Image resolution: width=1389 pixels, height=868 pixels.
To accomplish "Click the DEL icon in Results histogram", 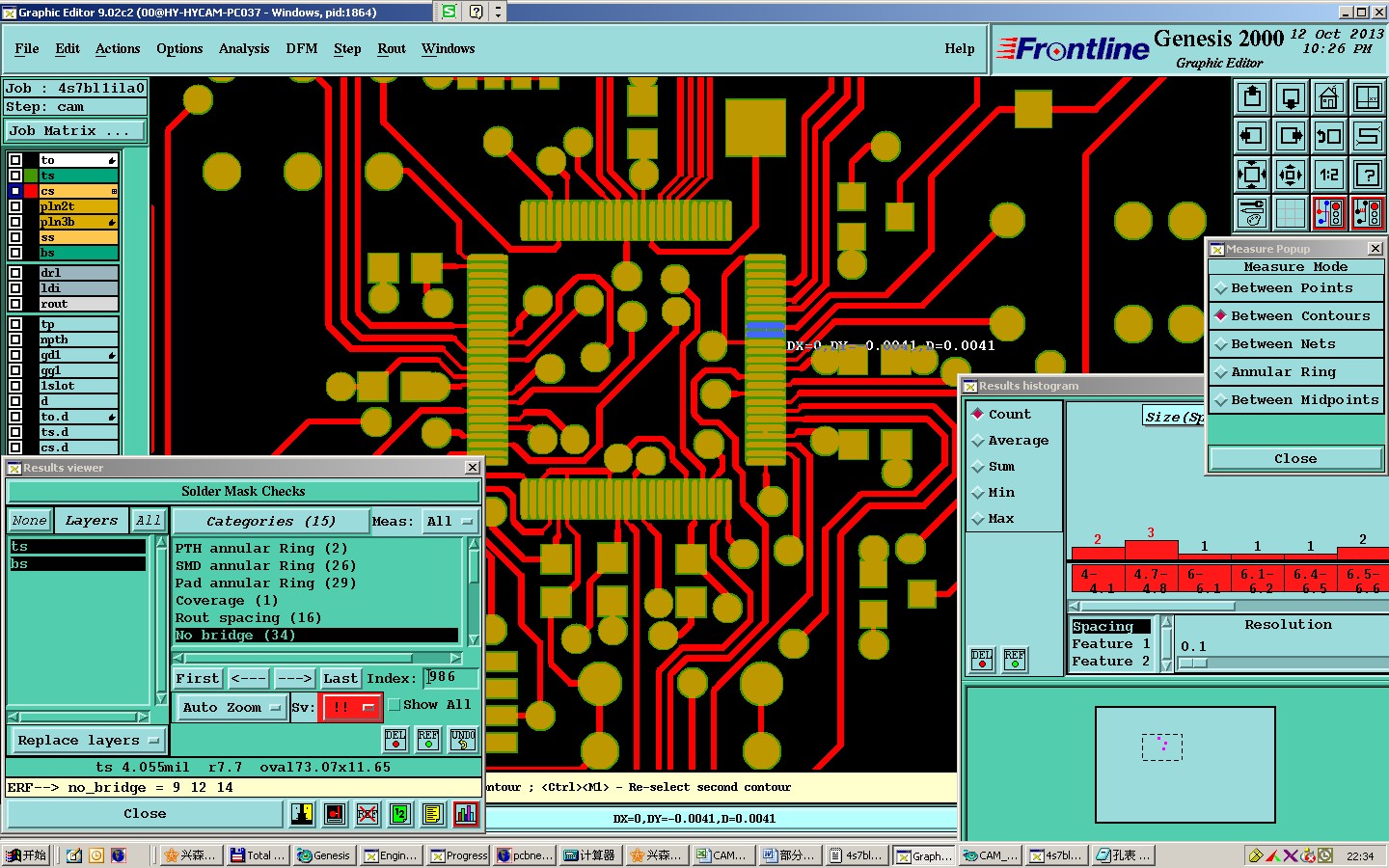I will click(982, 660).
